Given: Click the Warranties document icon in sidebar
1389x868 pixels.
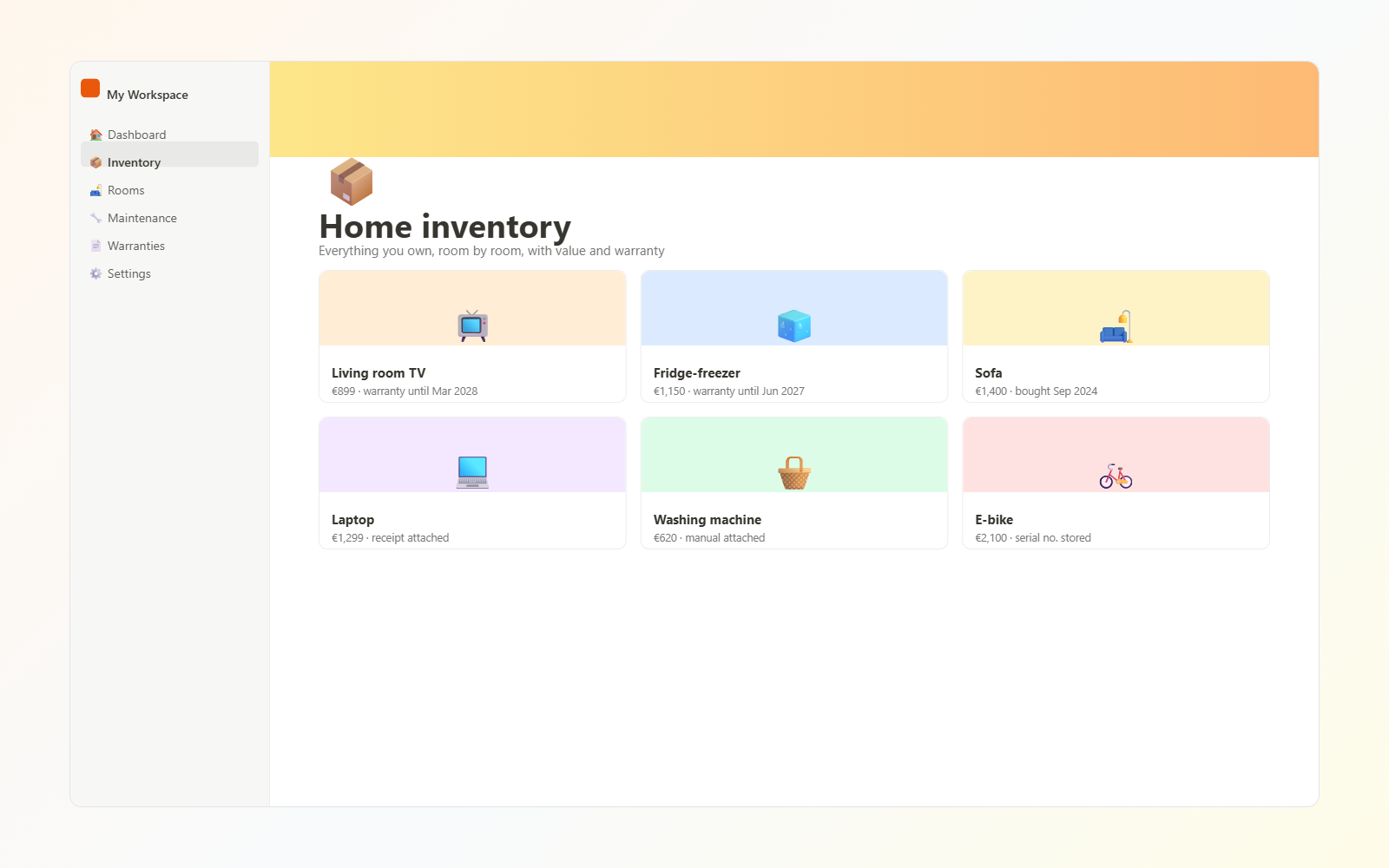Looking at the screenshot, I should [95, 246].
